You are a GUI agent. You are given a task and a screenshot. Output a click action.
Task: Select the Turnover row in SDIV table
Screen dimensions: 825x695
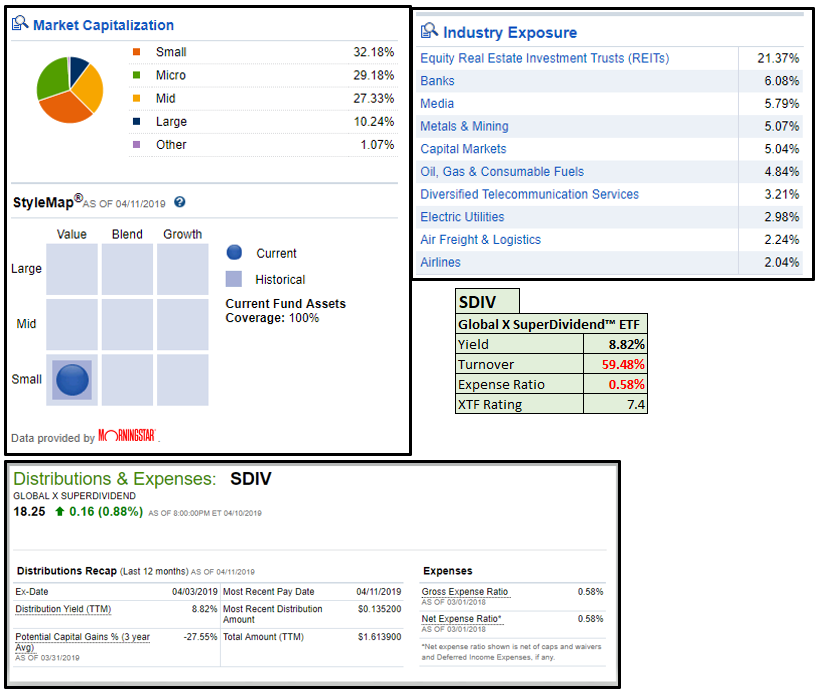tap(551, 364)
